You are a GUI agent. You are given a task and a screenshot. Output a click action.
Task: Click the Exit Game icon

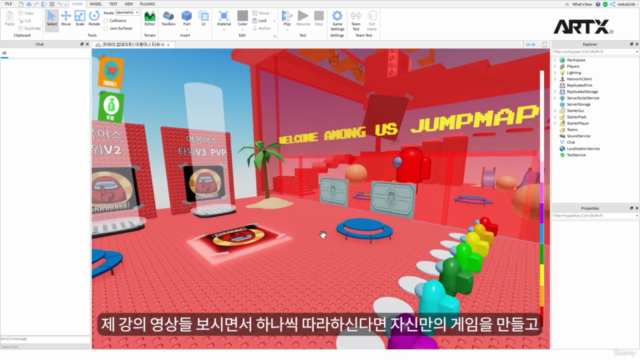click(x=372, y=20)
